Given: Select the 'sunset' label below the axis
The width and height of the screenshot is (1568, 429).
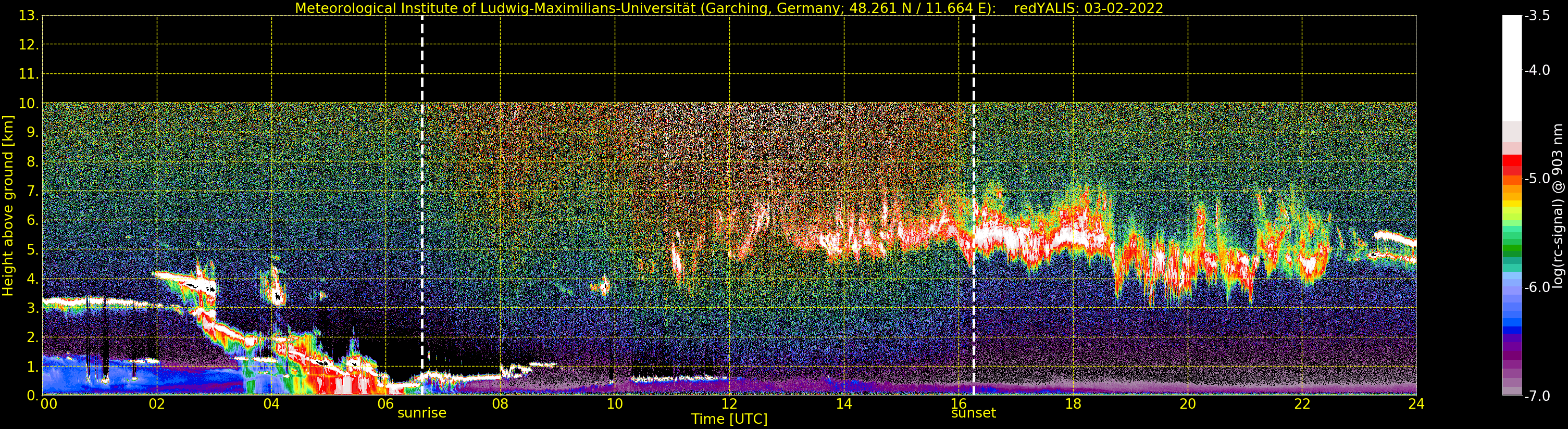Looking at the screenshot, I should click(x=973, y=413).
